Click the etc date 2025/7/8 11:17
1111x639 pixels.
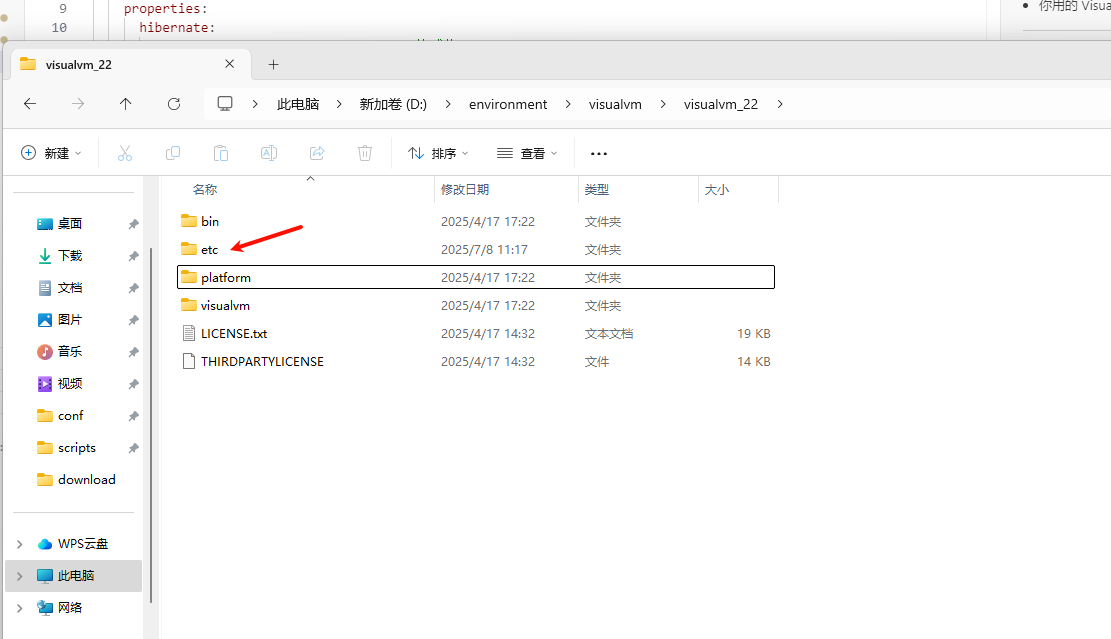click(x=484, y=249)
